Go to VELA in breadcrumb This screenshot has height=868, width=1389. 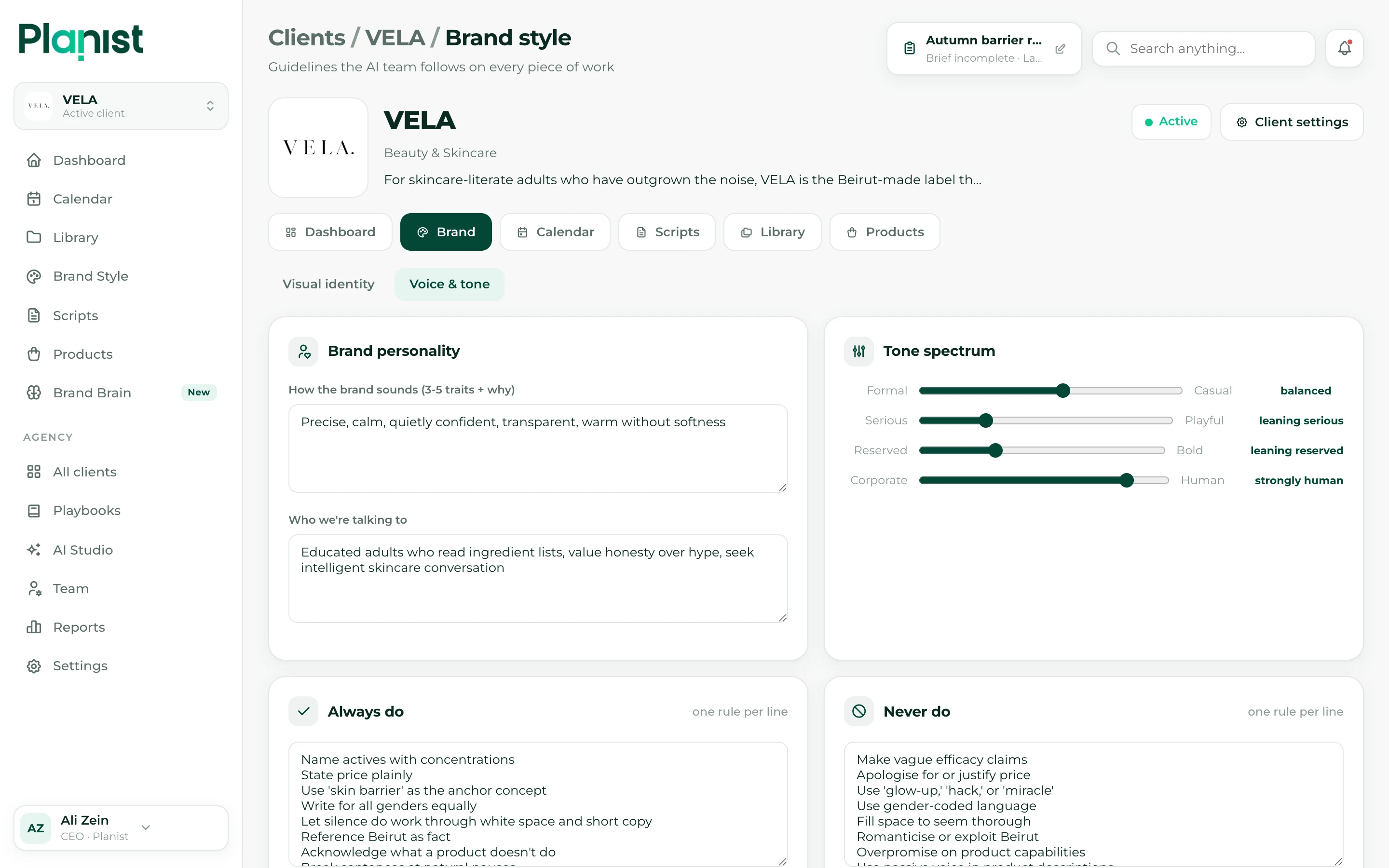(395, 38)
